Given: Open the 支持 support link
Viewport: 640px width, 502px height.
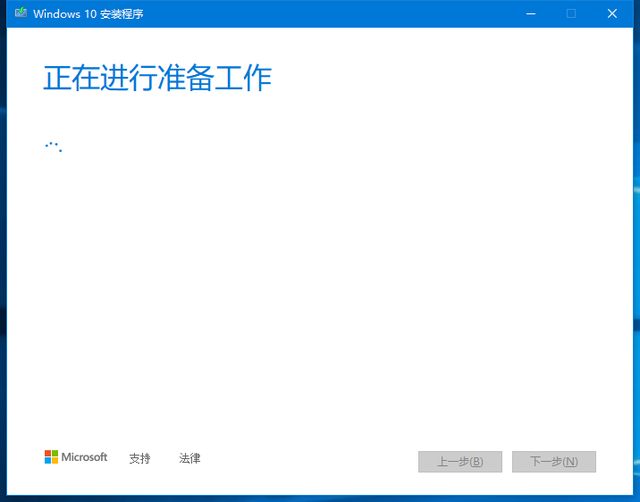Looking at the screenshot, I should click(140, 458).
